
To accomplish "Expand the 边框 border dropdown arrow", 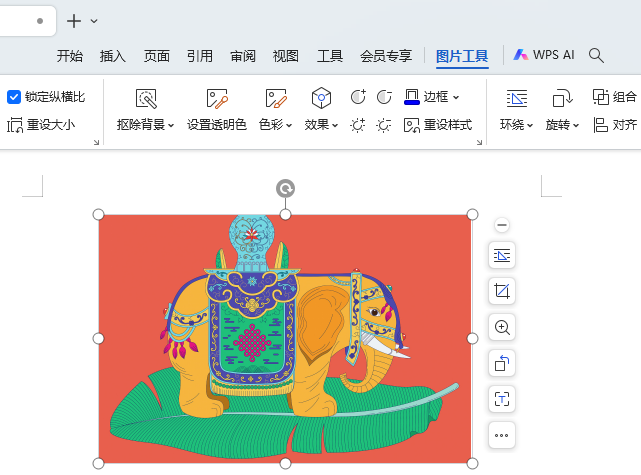I will [x=456, y=98].
